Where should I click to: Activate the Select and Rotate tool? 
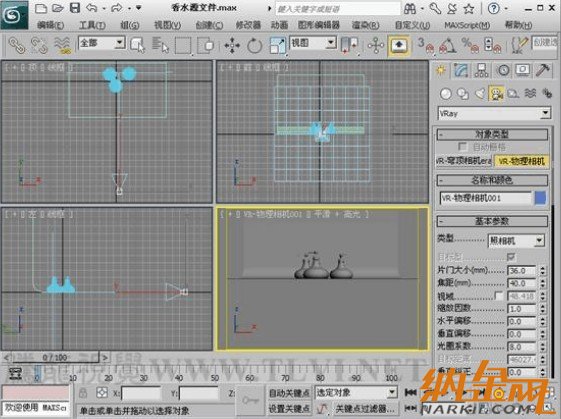(x=254, y=46)
